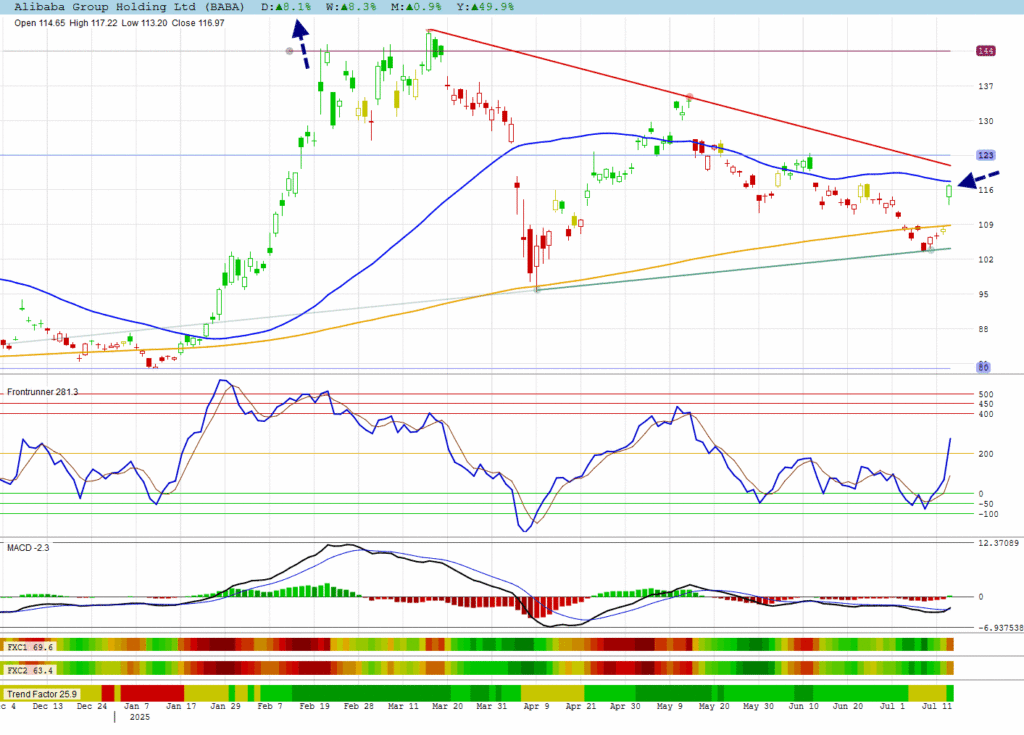Click the 95 price axis label
Viewport: 1024px width, 735px height.
(983, 294)
